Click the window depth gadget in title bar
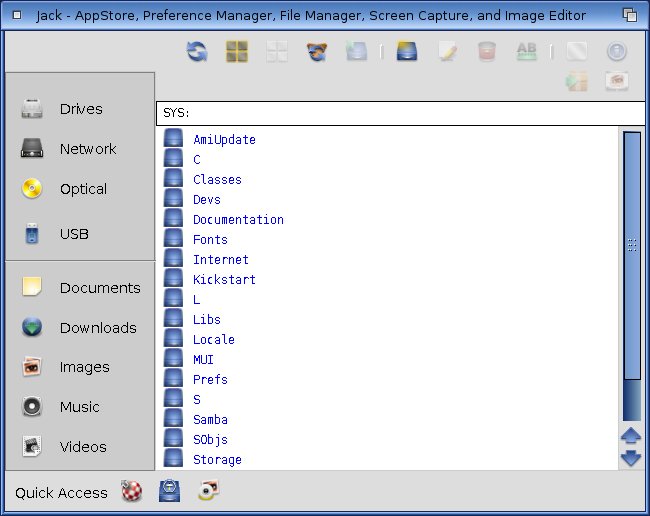 click(x=630, y=15)
